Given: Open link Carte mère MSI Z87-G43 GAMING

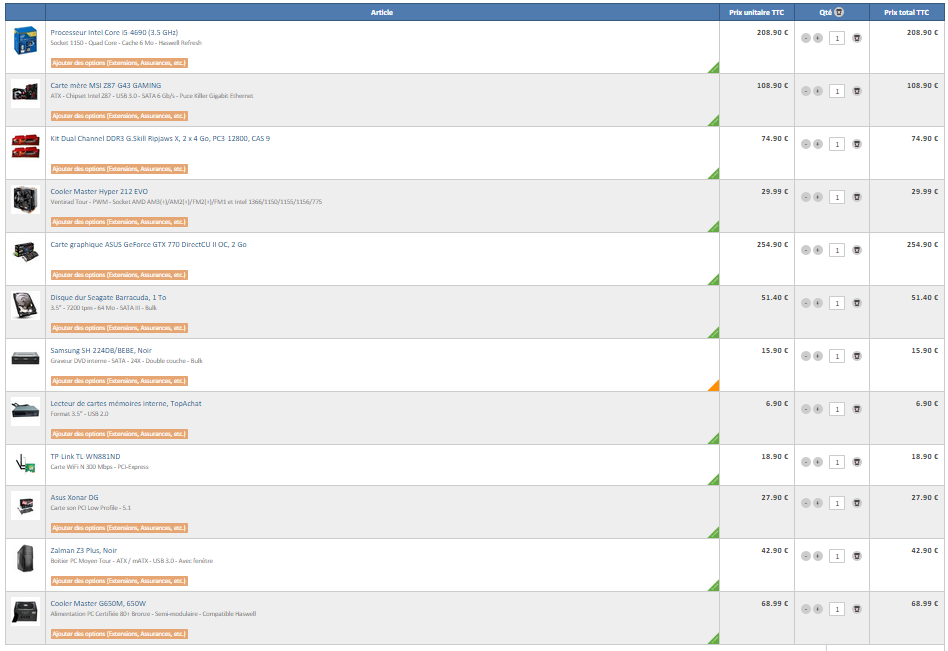Looking at the screenshot, I should [106, 86].
